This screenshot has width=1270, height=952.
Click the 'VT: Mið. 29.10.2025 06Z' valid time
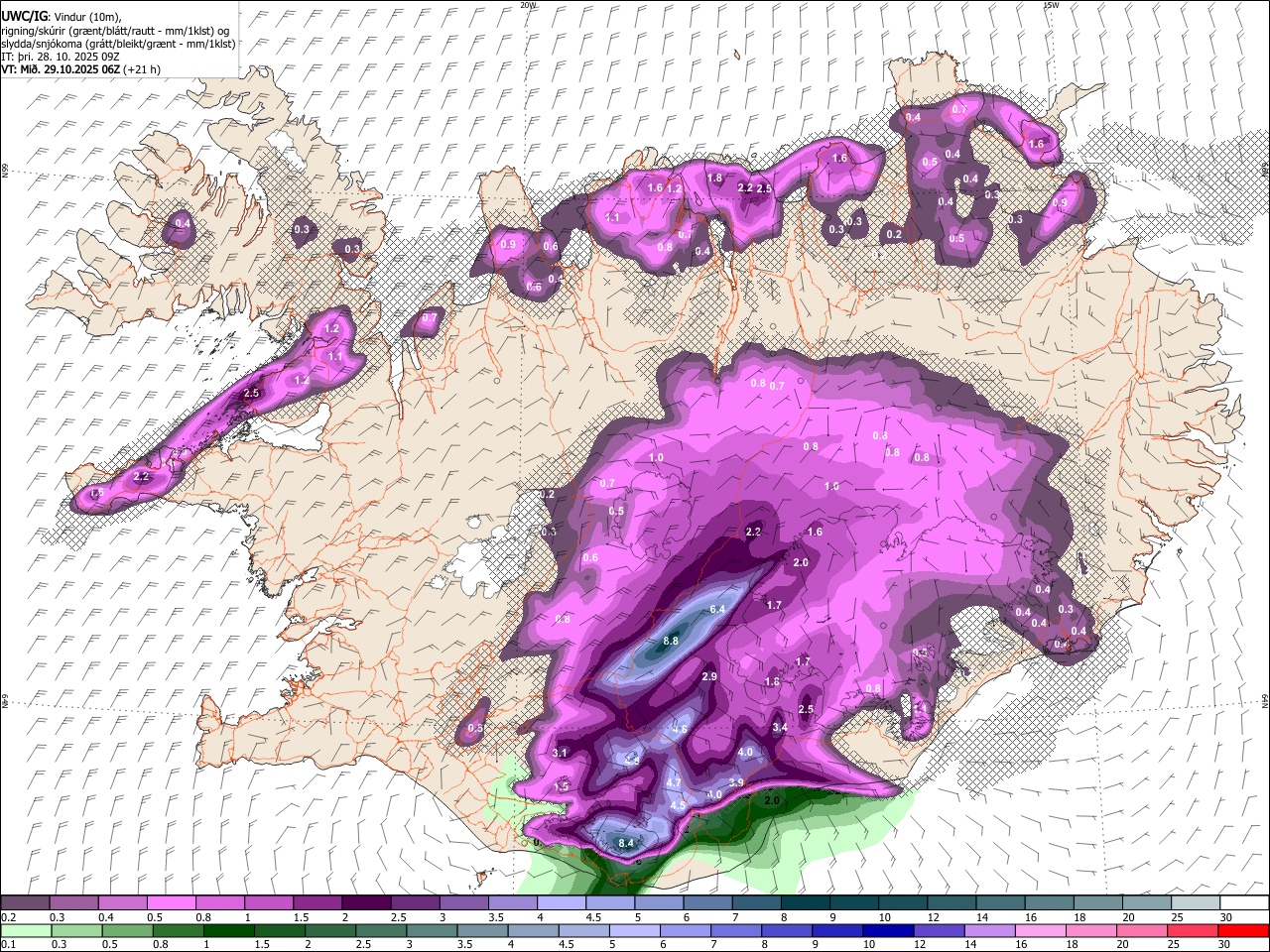(x=62, y=69)
